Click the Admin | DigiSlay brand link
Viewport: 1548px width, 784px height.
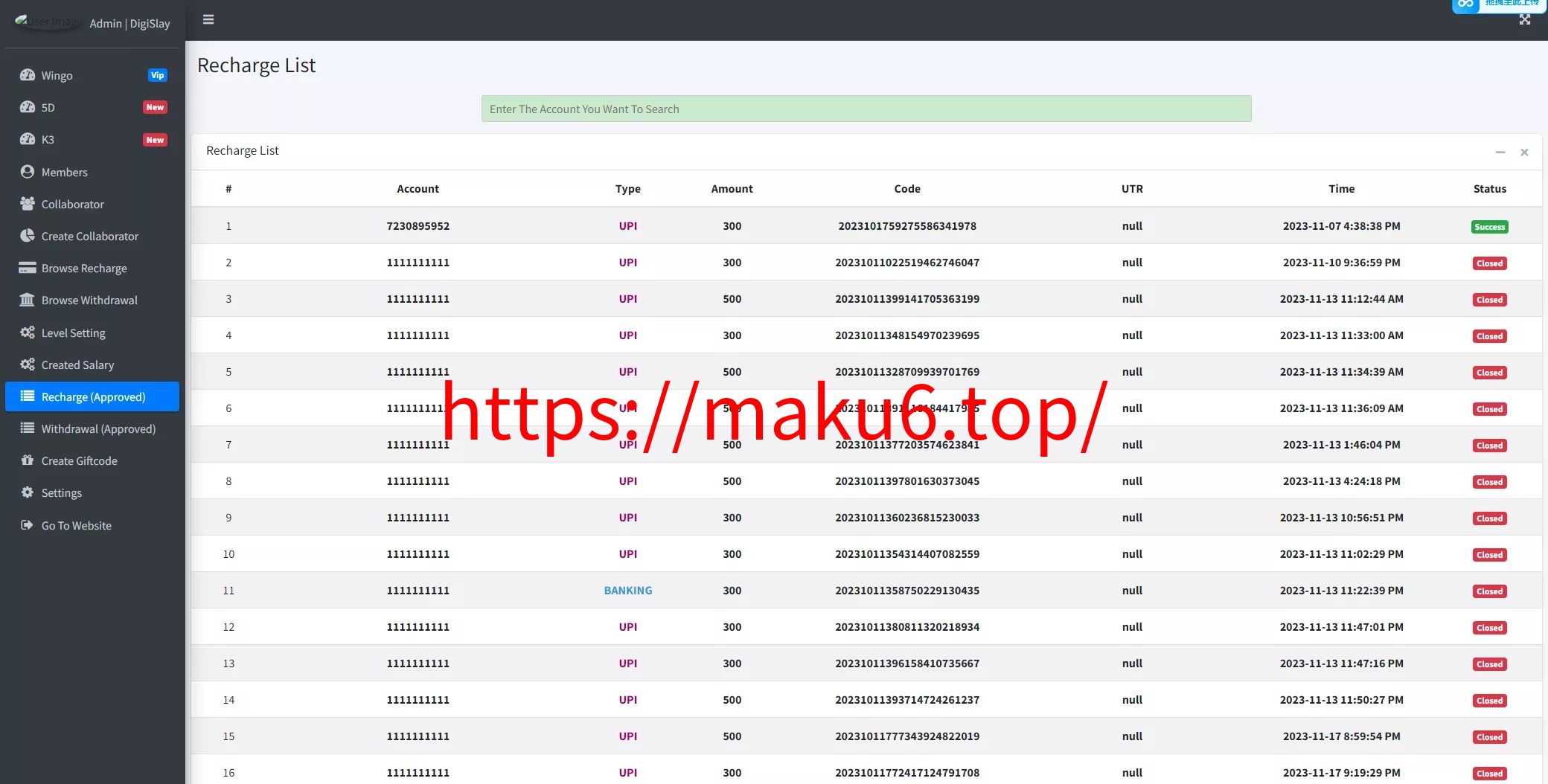click(x=129, y=23)
